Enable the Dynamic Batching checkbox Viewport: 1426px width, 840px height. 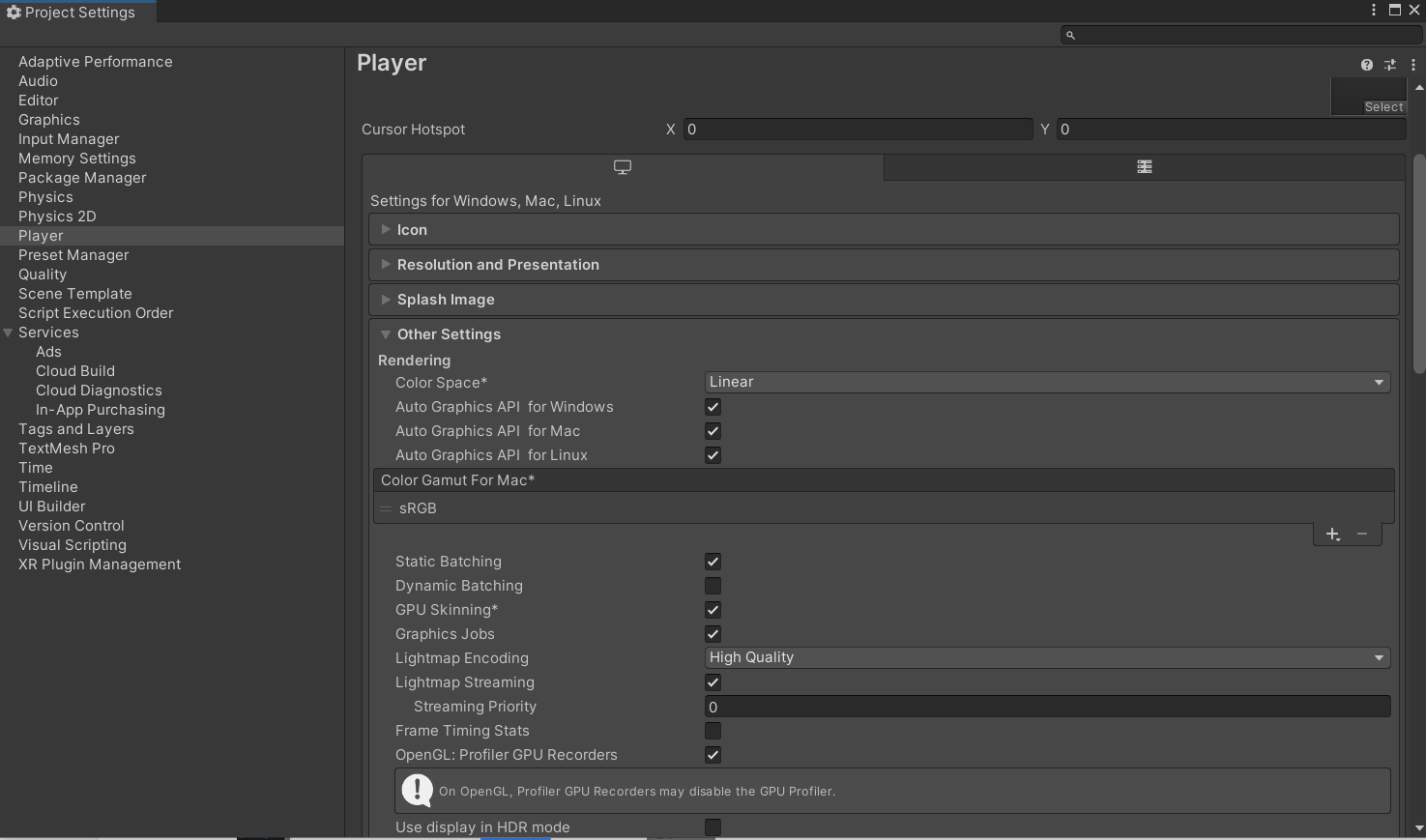click(x=713, y=586)
